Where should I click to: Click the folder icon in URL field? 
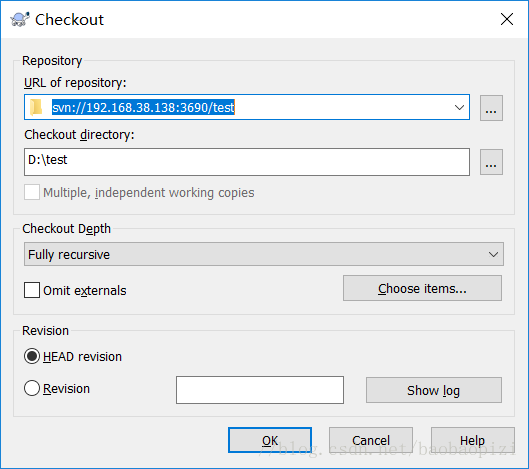tap(36, 107)
